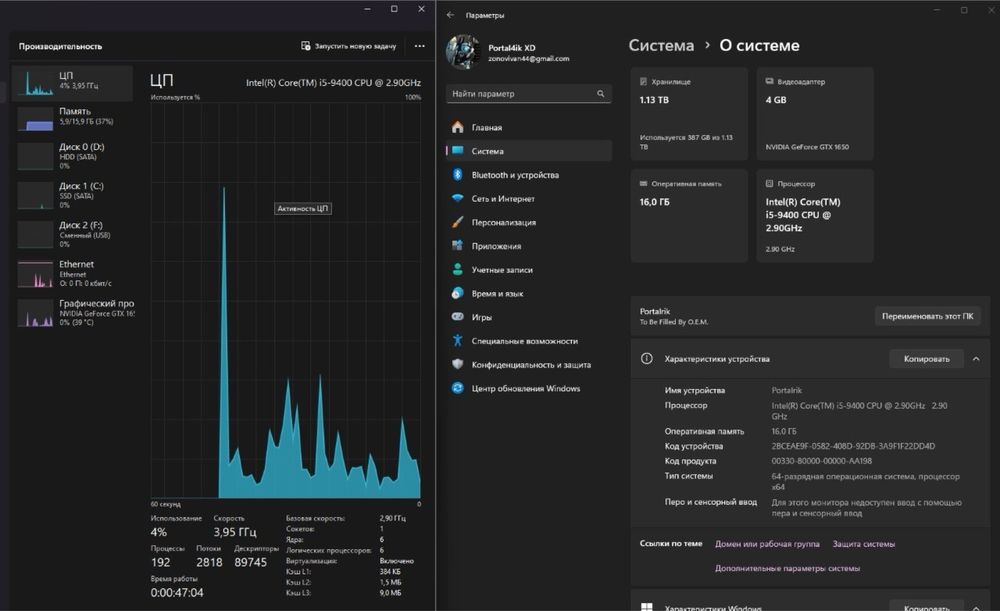Open Персонализация brush icon
Screen dimensions: 1000x611
[457, 222]
